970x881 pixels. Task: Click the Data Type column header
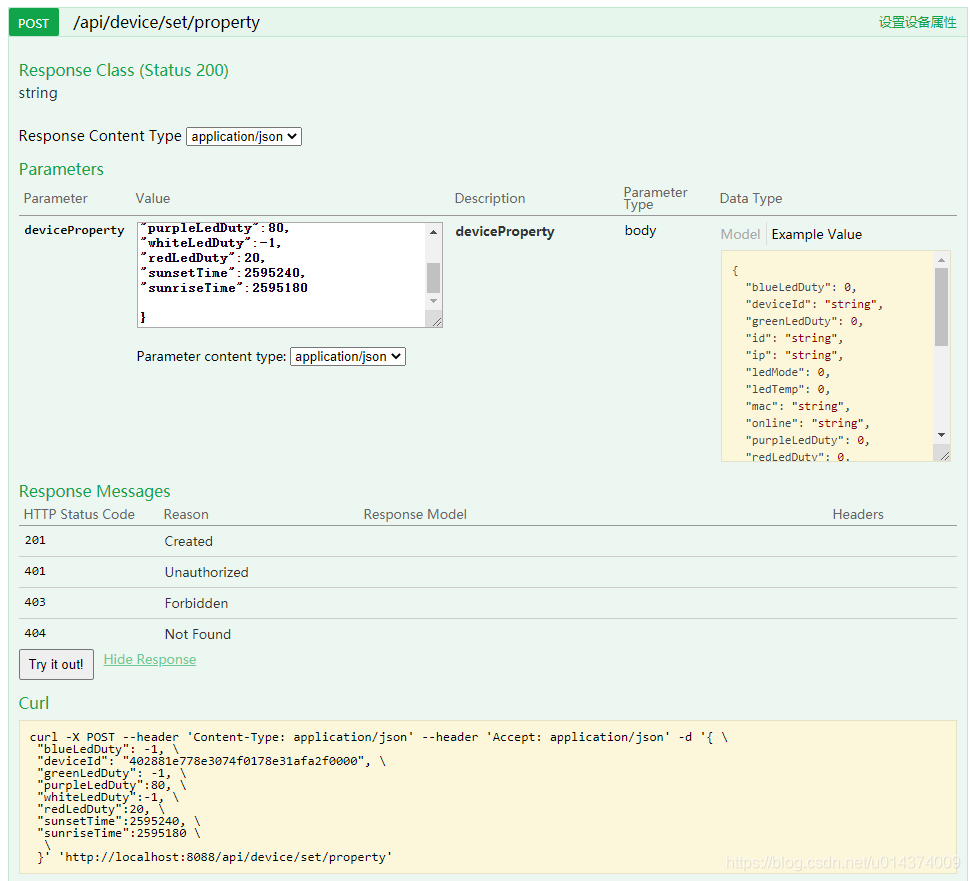click(751, 199)
